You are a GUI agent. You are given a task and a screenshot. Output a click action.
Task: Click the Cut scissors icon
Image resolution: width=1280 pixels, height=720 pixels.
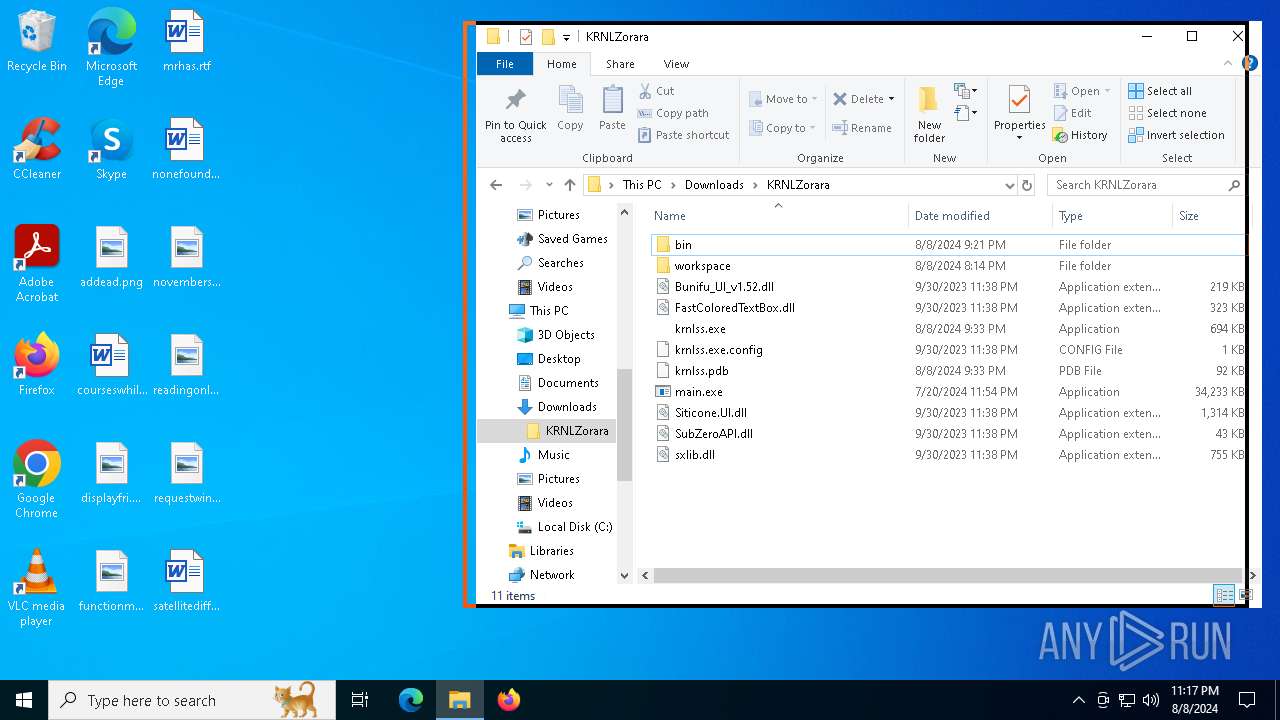[x=646, y=91]
